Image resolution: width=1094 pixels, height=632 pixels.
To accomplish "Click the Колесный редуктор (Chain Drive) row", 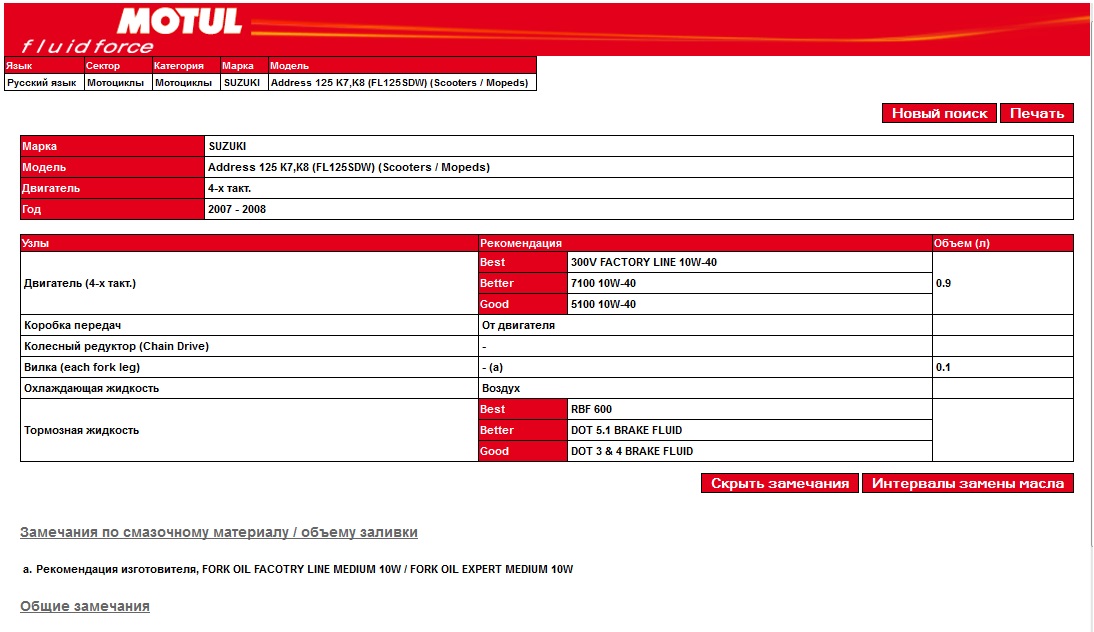I will 546,346.
